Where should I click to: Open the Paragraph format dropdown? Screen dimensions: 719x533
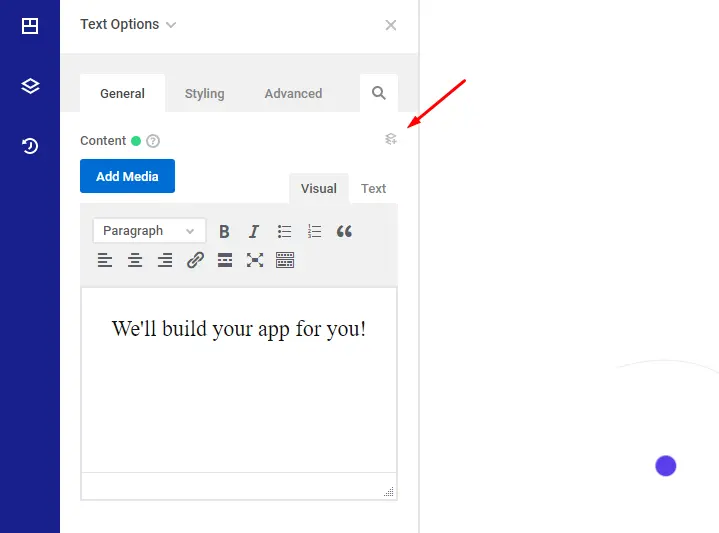pyautogui.click(x=149, y=230)
